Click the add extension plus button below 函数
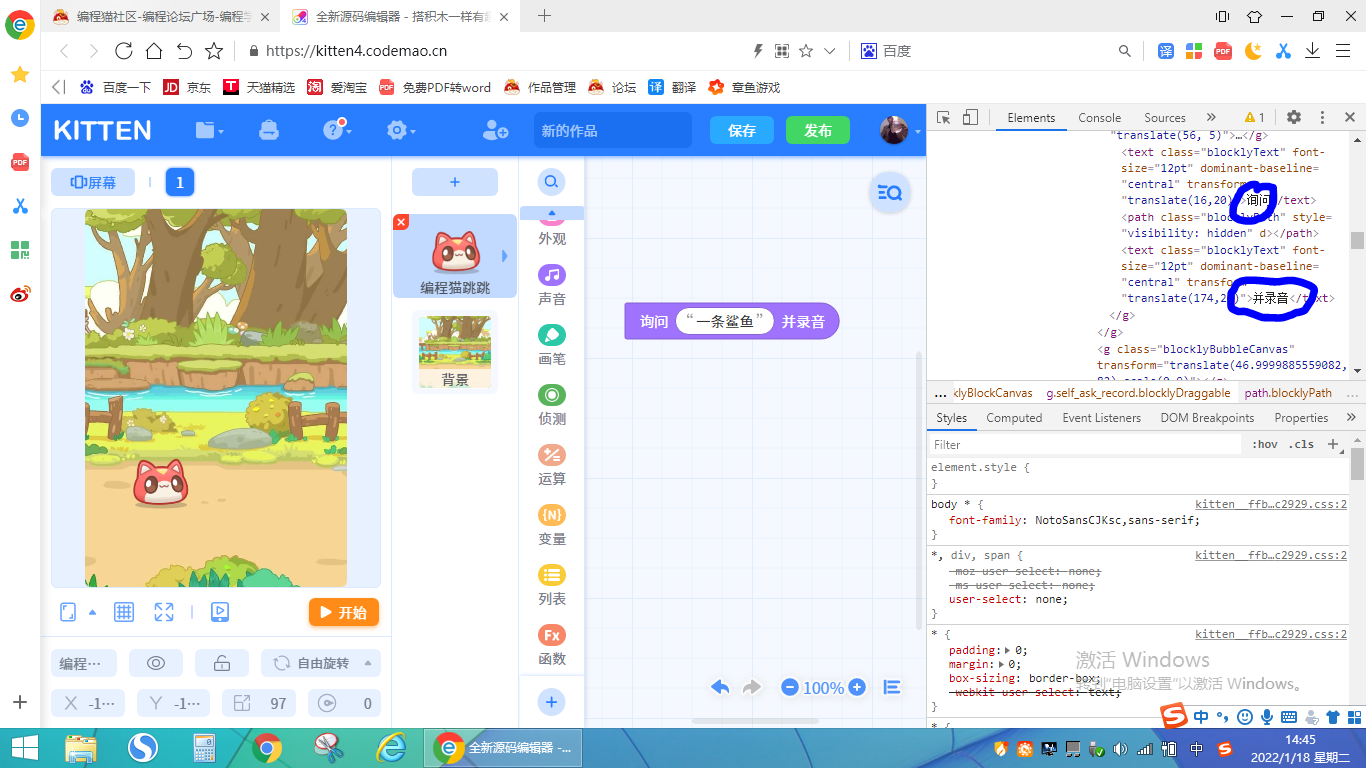Viewport: 1366px width, 768px height. [x=551, y=702]
